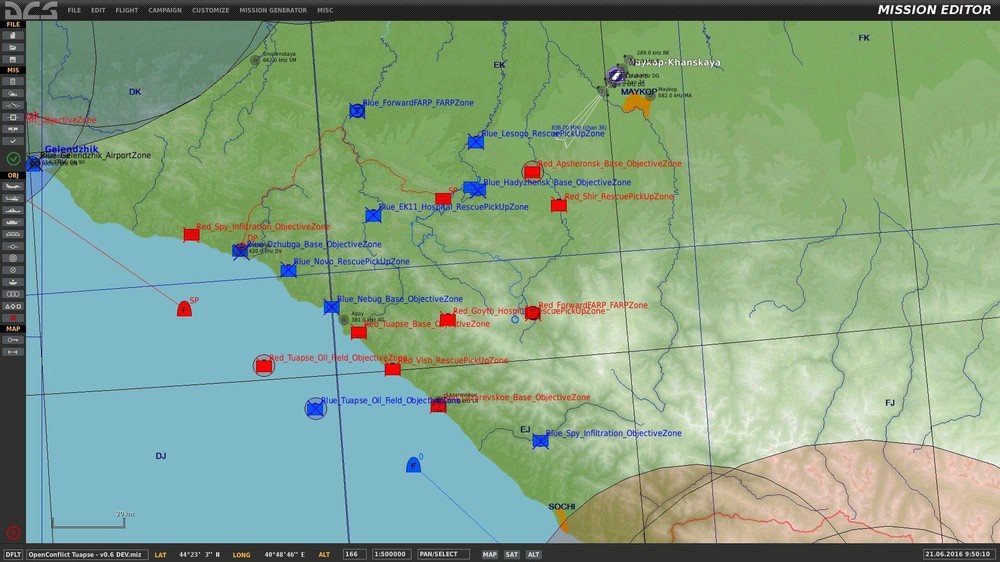Click the Blue_Dzhubga_Base_ObjectiveZone label
The image size is (1000, 562).
tap(314, 244)
